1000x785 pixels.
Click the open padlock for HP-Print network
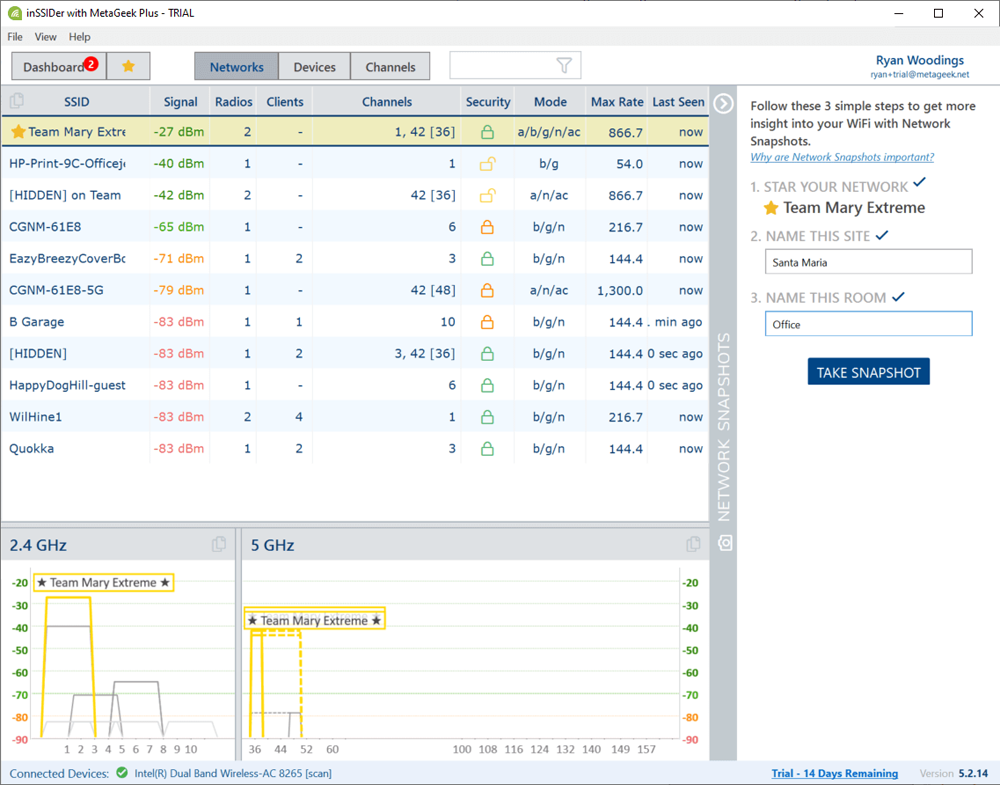(x=487, y=164)
